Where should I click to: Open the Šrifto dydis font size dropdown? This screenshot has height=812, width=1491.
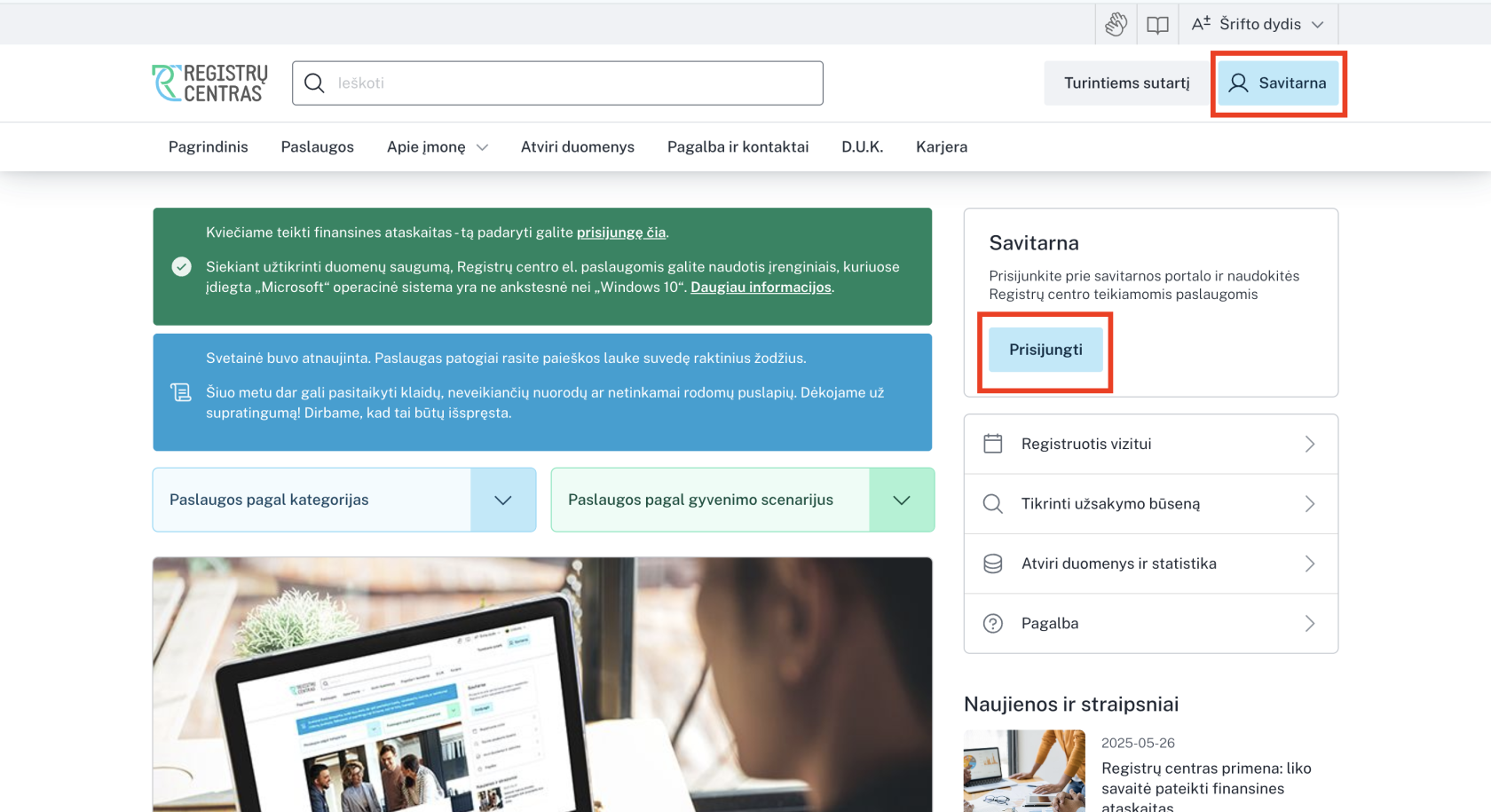pos(1258,24)
